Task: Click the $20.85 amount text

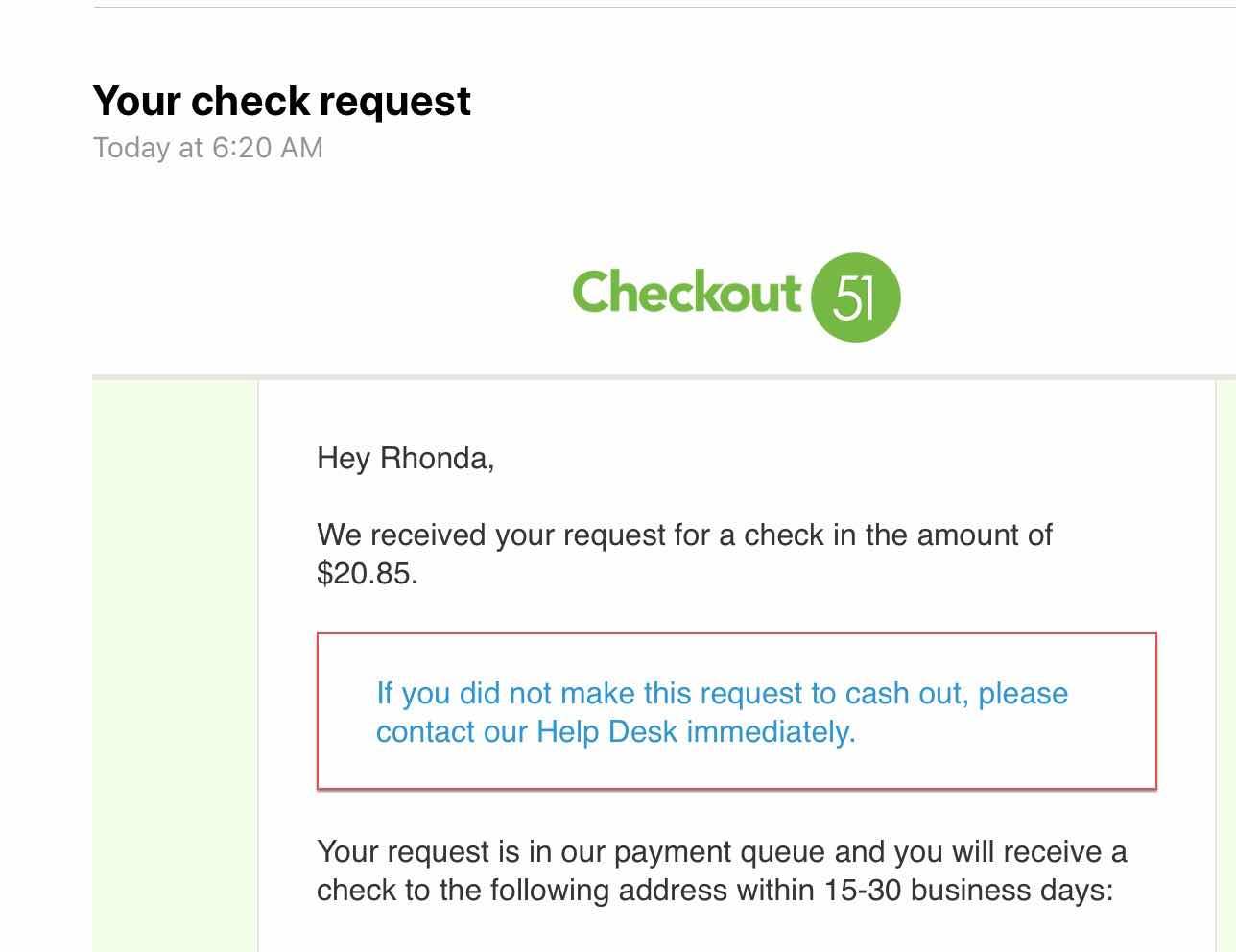Action: tap(367, 574)
